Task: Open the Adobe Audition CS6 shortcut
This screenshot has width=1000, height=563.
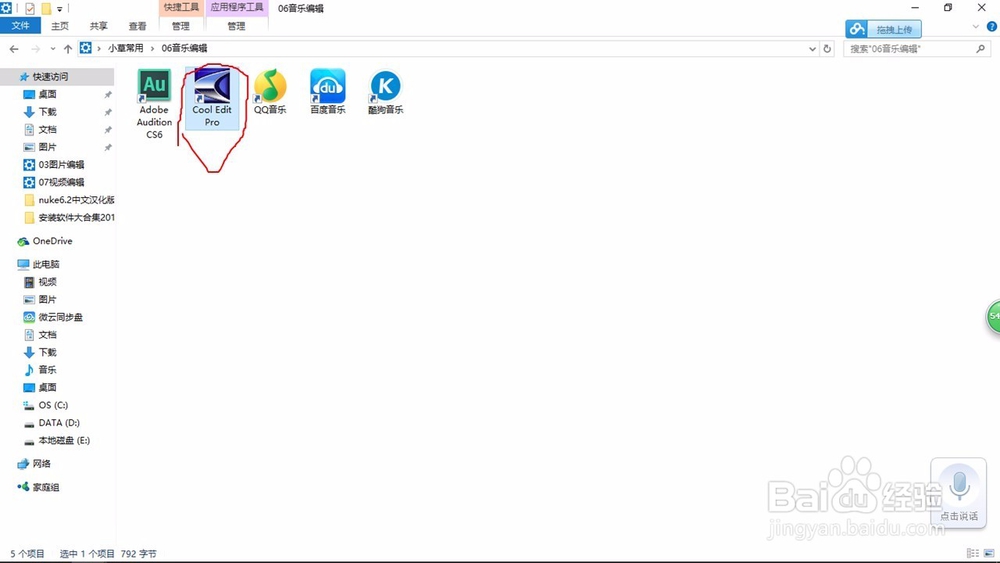Action: pos(154,103)
